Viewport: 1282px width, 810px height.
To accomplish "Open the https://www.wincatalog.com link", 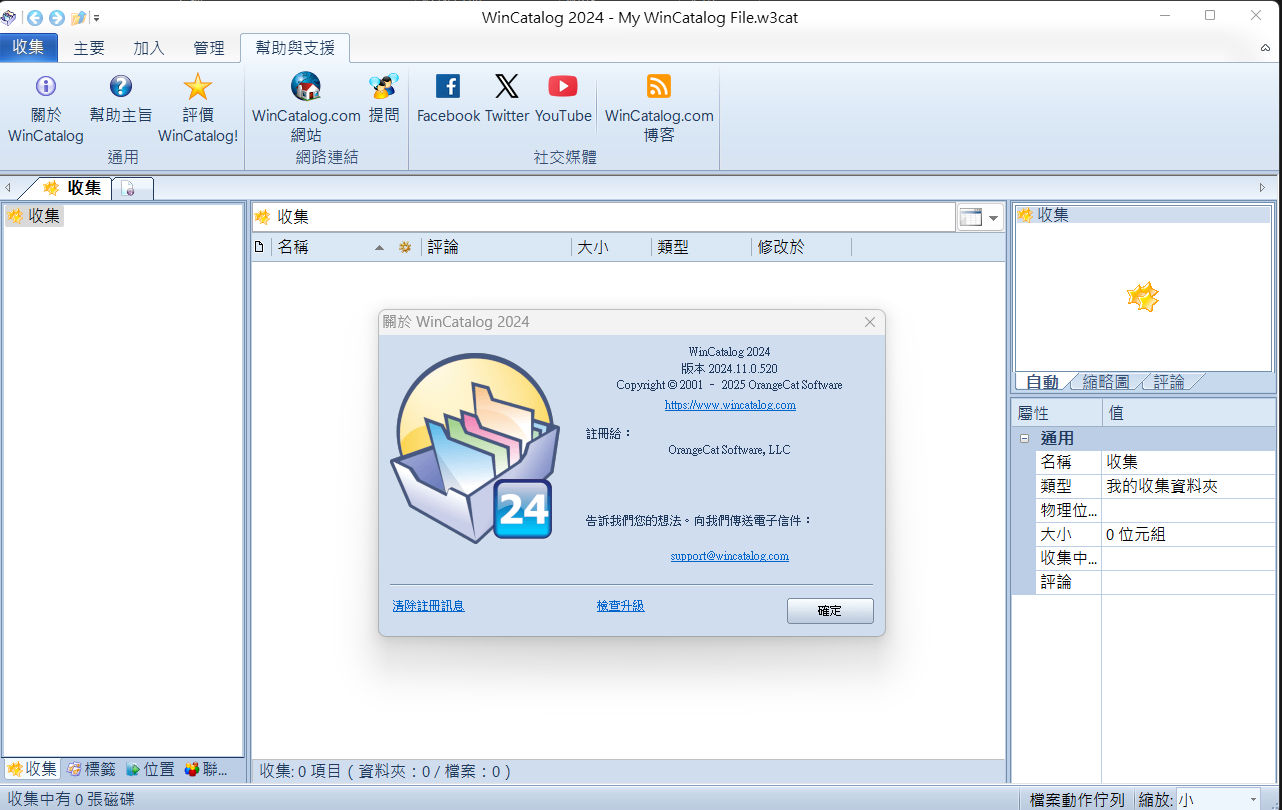I will 730,405.
